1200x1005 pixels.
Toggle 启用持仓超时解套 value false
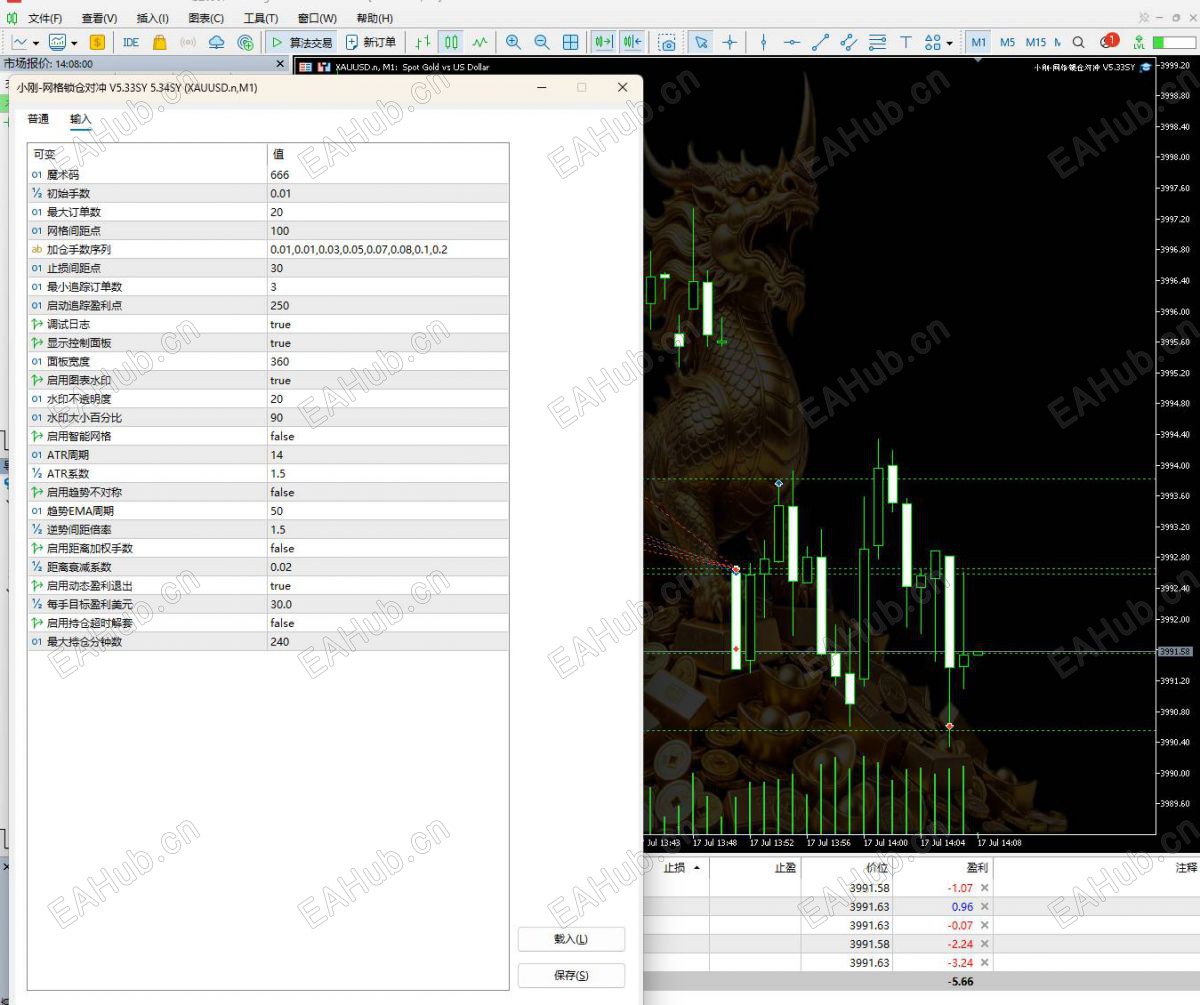coord(387,623)
